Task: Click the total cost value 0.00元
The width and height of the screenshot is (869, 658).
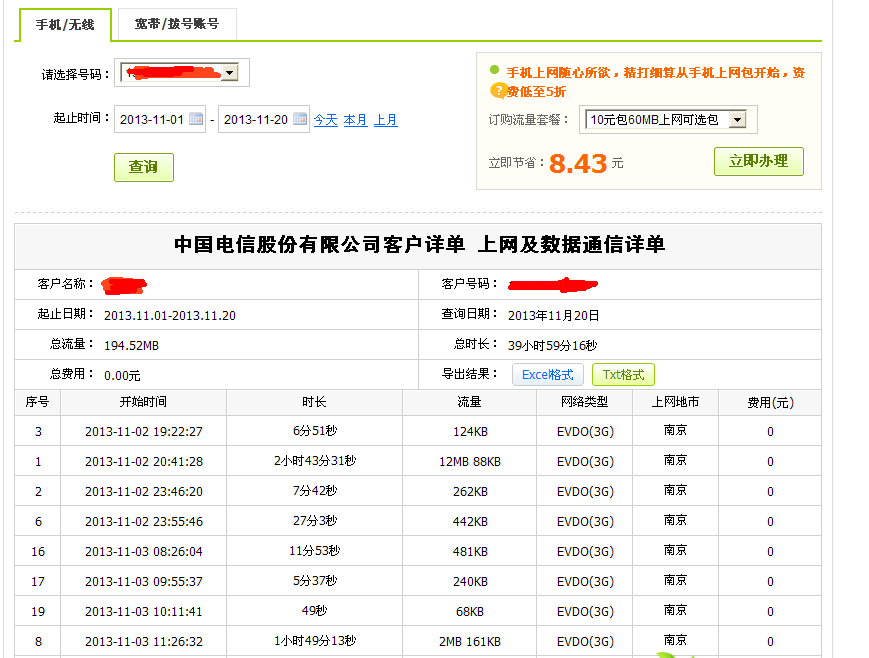Action: click(x=122, y=375)
